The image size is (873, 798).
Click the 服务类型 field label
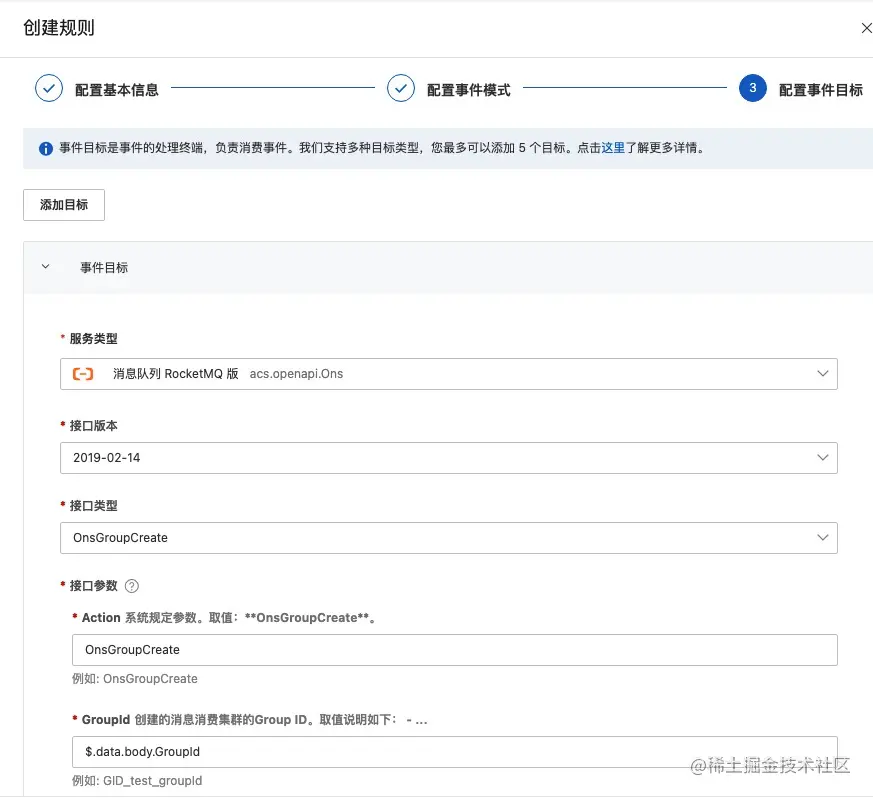point(94,339)
